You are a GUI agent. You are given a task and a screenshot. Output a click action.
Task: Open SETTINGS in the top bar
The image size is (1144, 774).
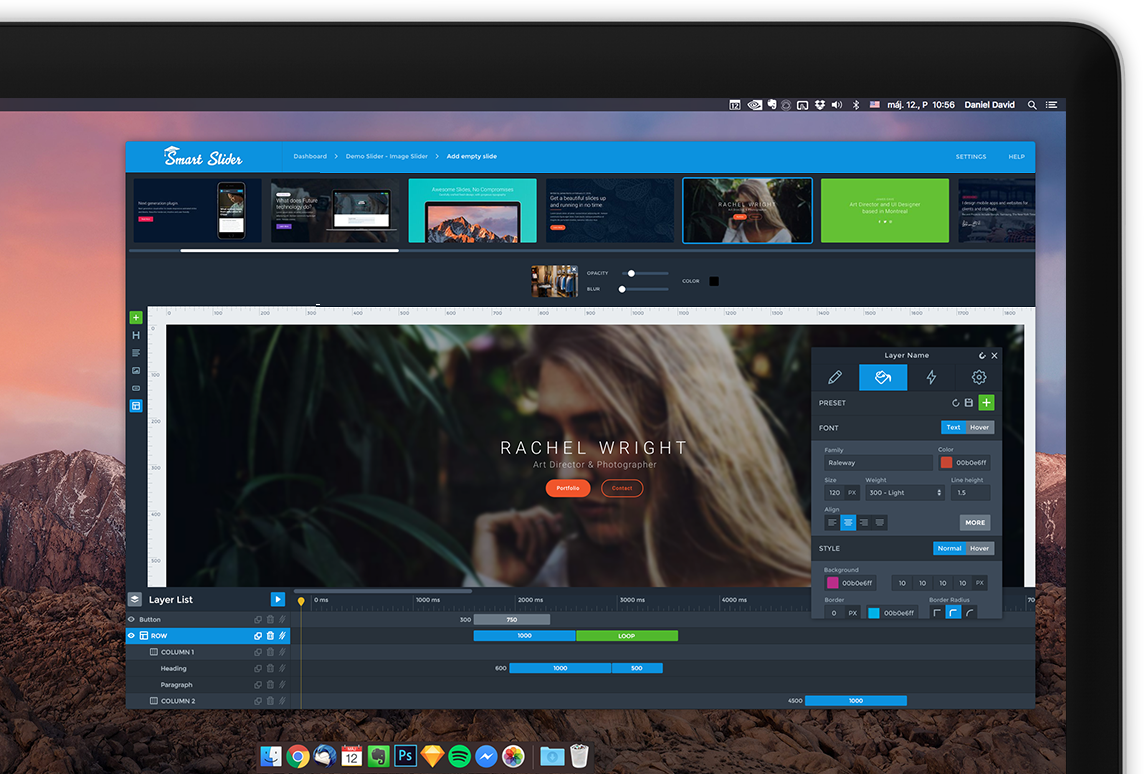971,157
